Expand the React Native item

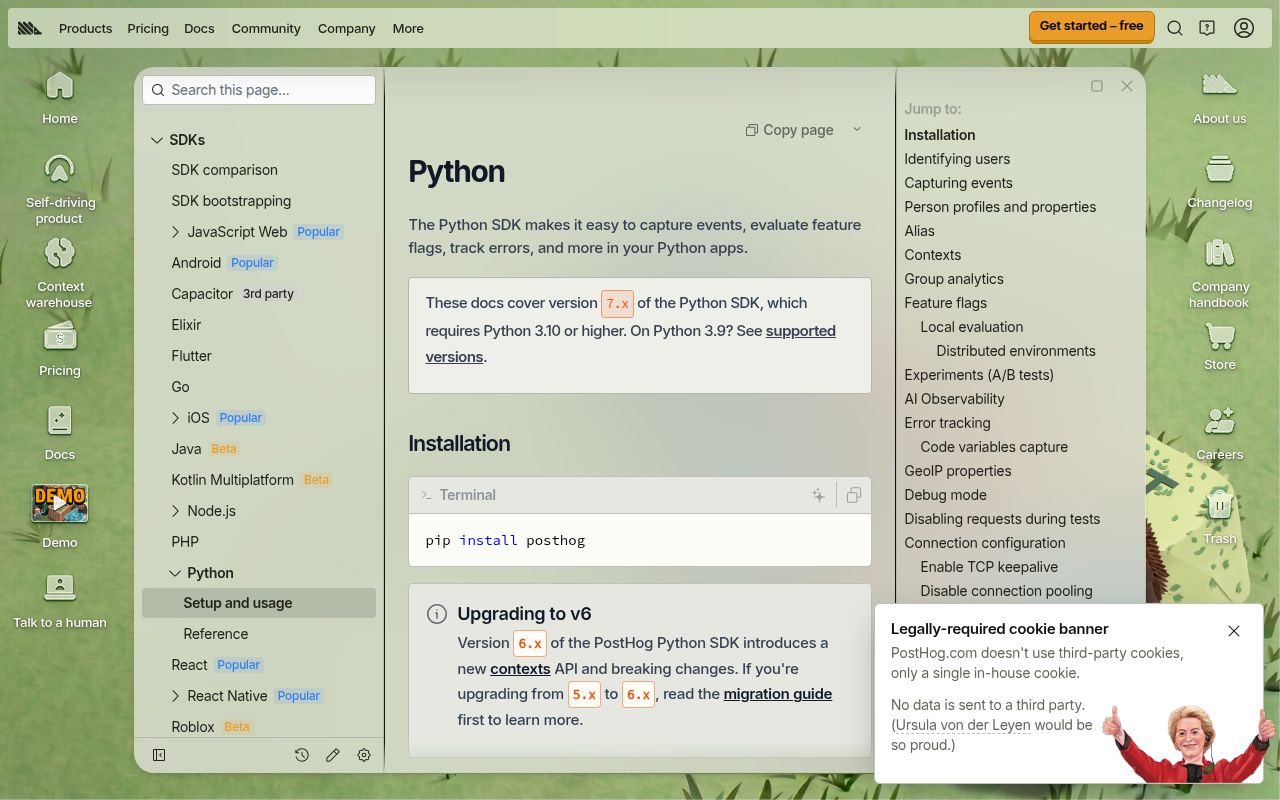point(176,696)
